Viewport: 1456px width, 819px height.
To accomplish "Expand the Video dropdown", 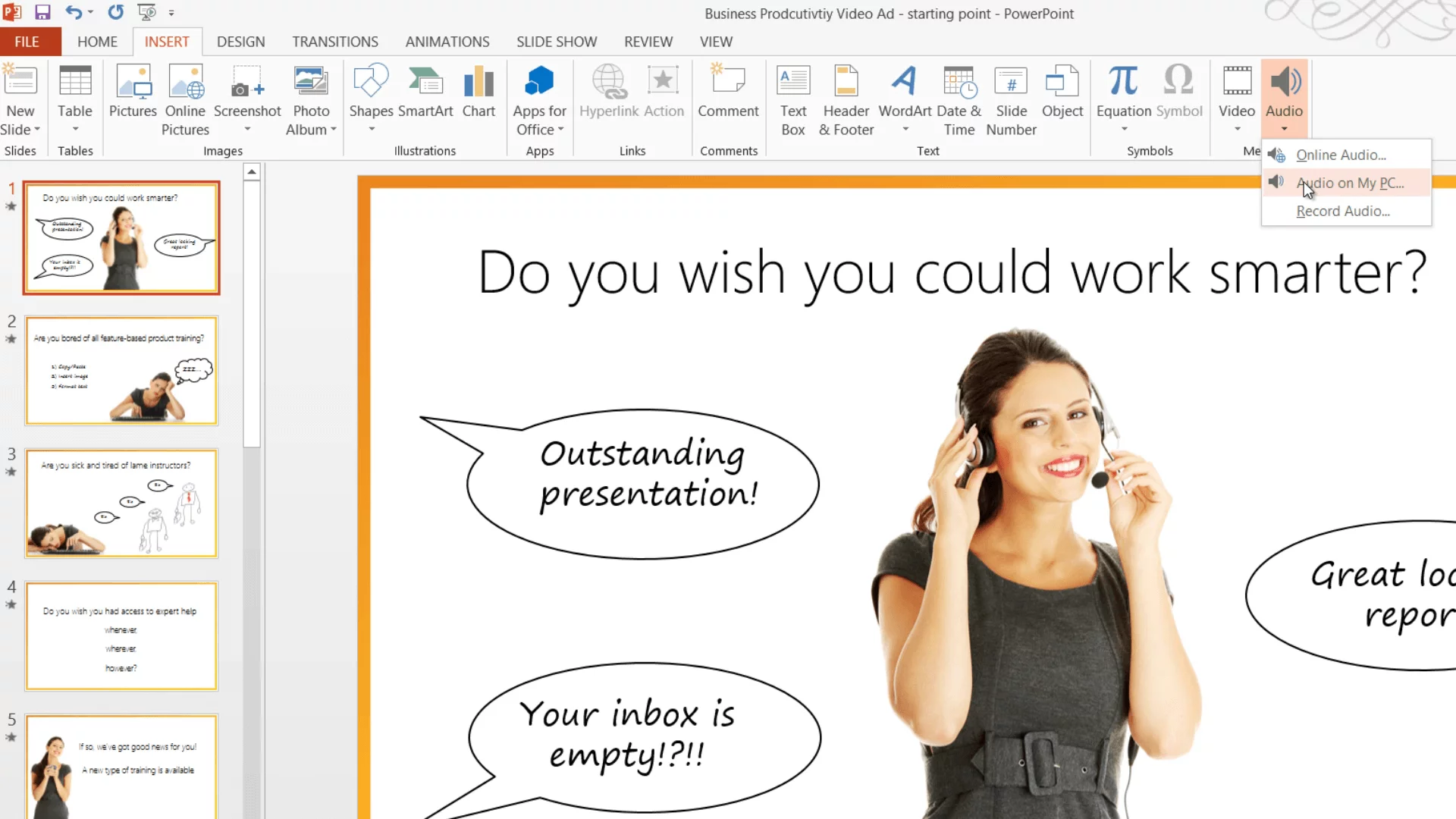I will (1237, 129).
